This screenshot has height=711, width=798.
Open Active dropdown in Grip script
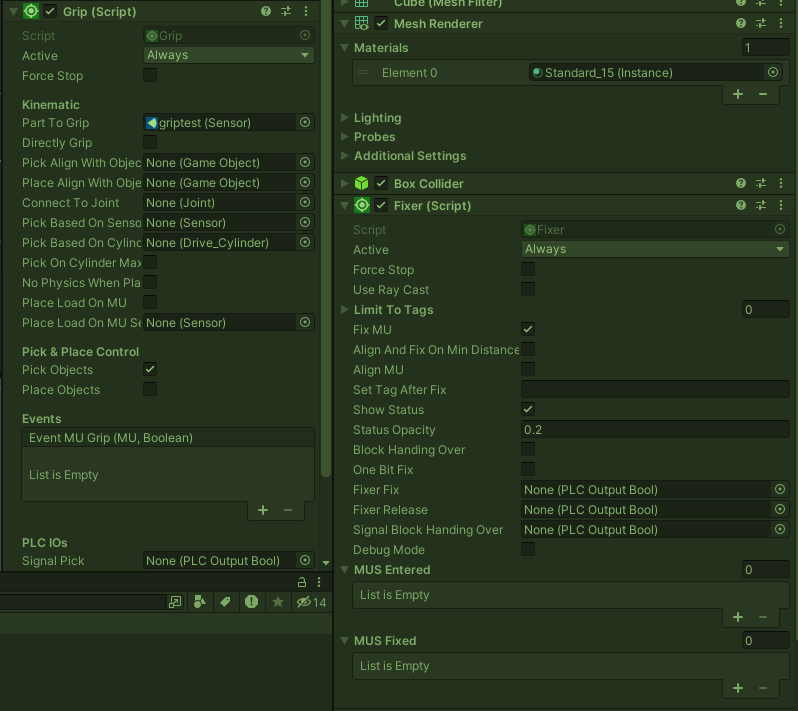pyautogui.click(x=229, y=55)
